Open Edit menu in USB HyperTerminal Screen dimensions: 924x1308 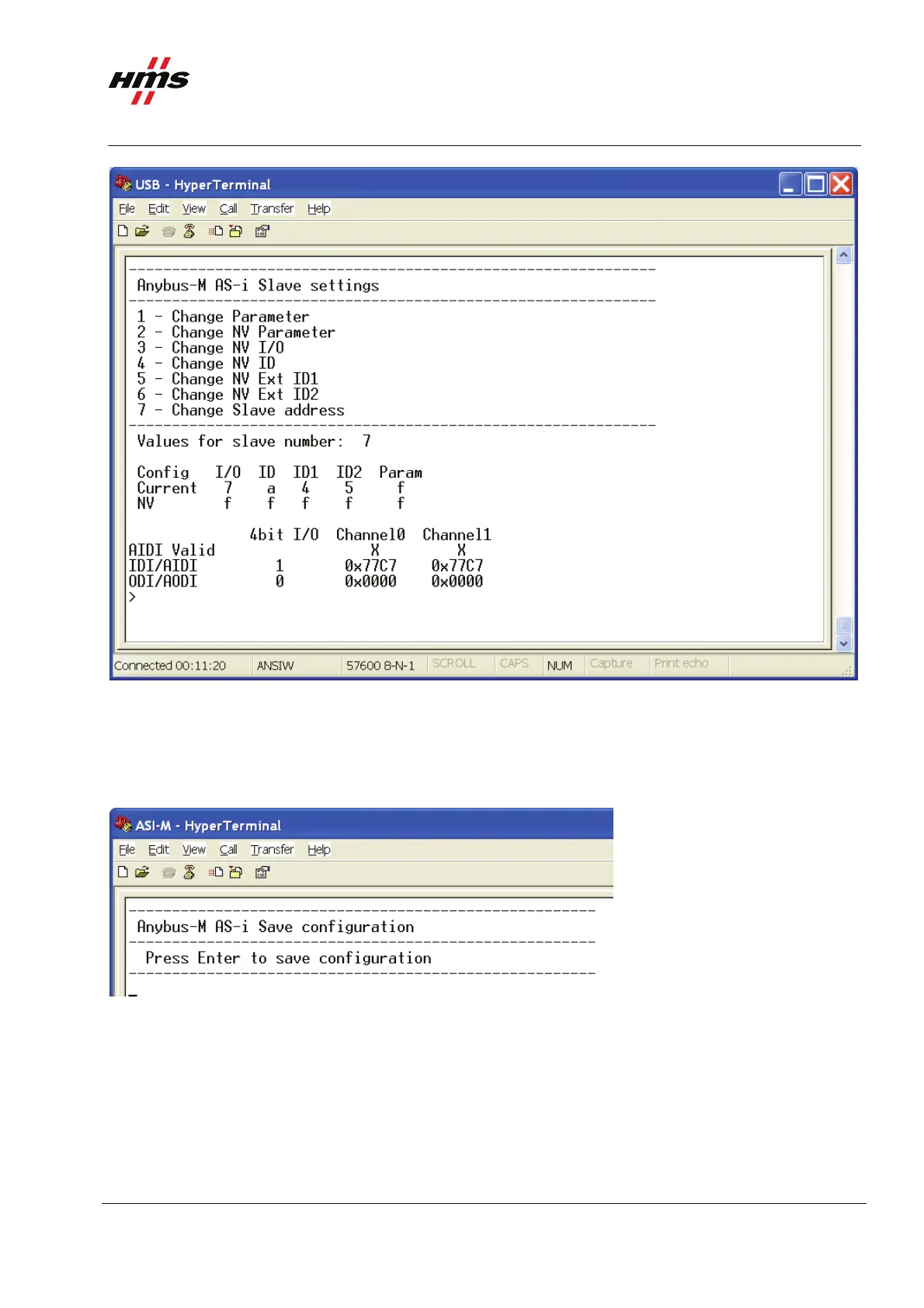tap(158, 208)
